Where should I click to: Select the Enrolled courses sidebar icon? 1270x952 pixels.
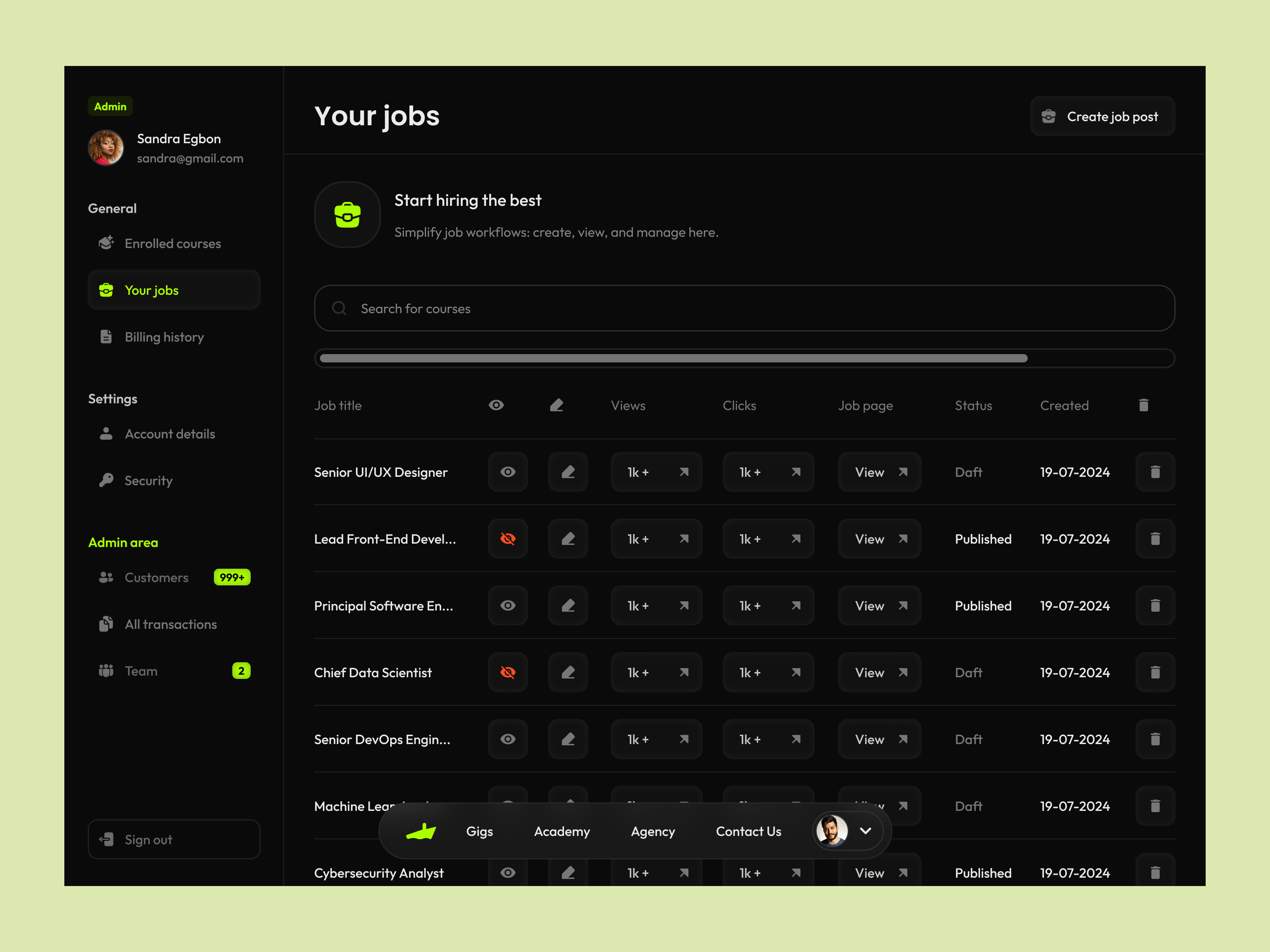[x=106, y=243]
